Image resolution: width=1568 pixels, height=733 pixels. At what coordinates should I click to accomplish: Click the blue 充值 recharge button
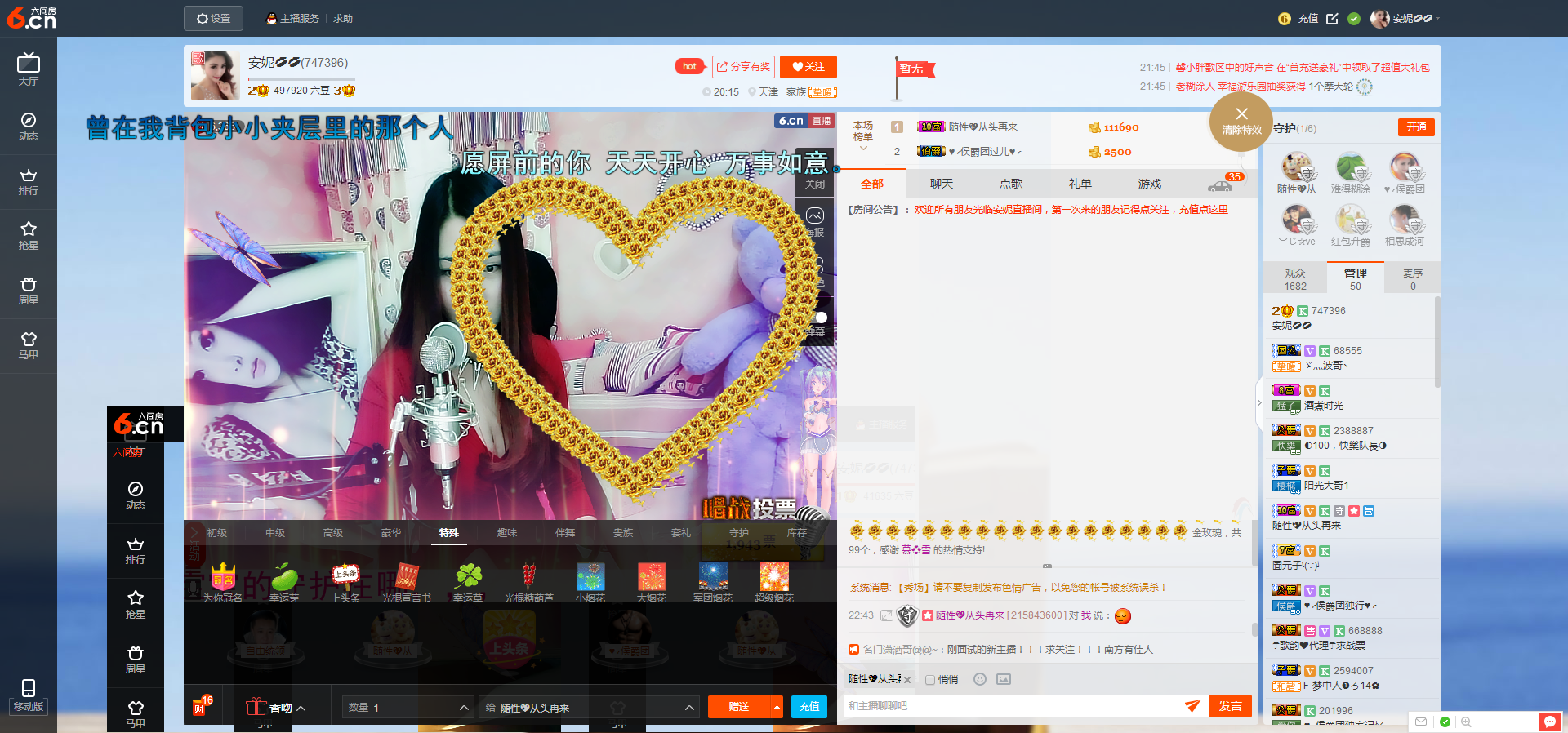coord(808,707)
